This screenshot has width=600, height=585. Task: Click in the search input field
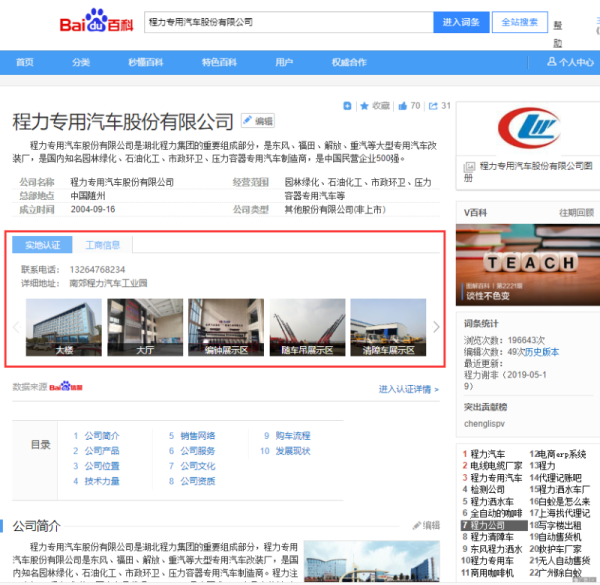tap(289, 22)
